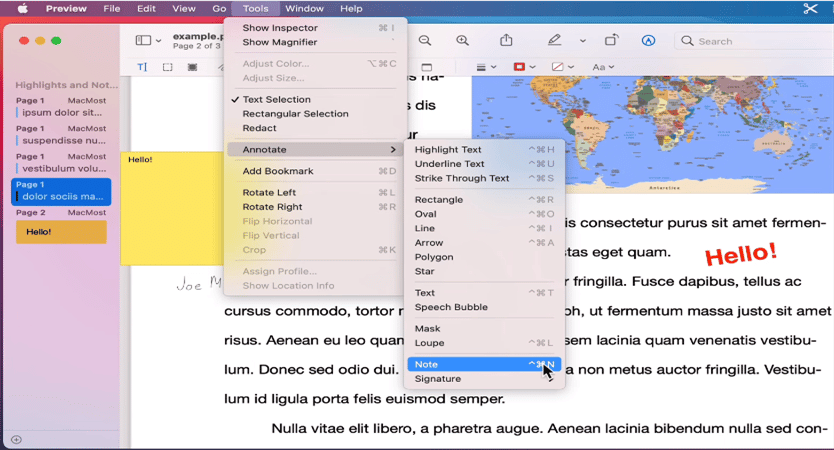Choose Text annotation in submenu
834x450 pixels.
pyautogui.click(x=484, y=293)
